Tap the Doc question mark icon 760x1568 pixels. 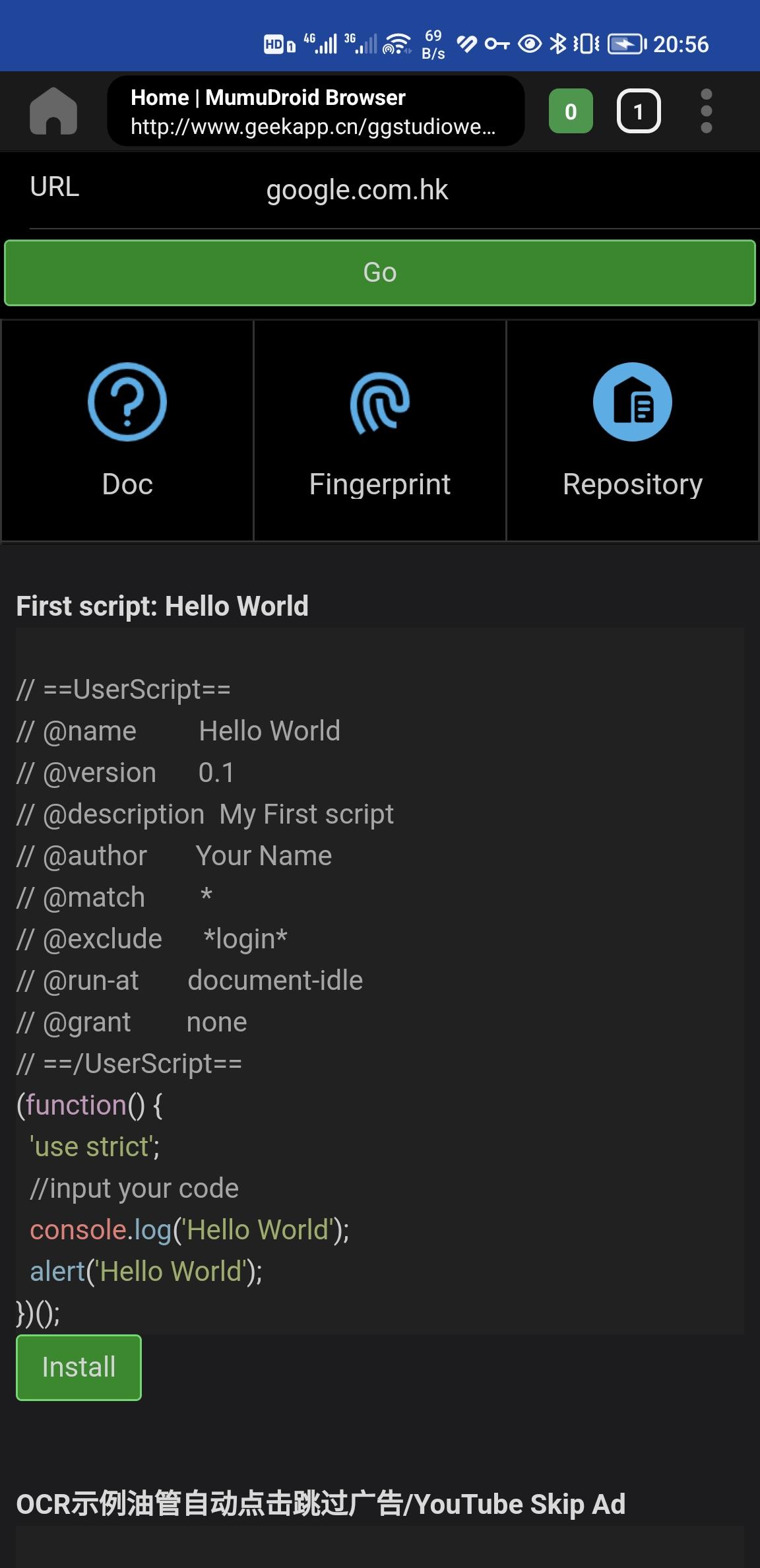[x=127, y=401]
